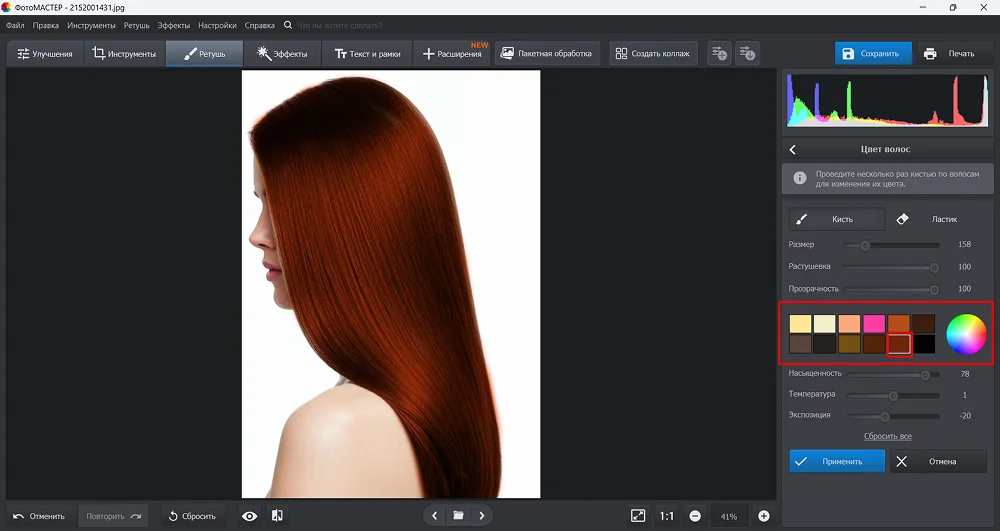The width and height of the screenshot is (1000, 531).
Task: Click fit to screen icon
Action: [x=638, y=516]
